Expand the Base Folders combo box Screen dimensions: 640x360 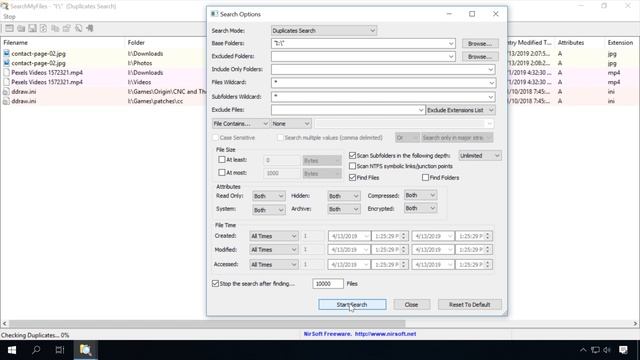click(x=451, y=43)
